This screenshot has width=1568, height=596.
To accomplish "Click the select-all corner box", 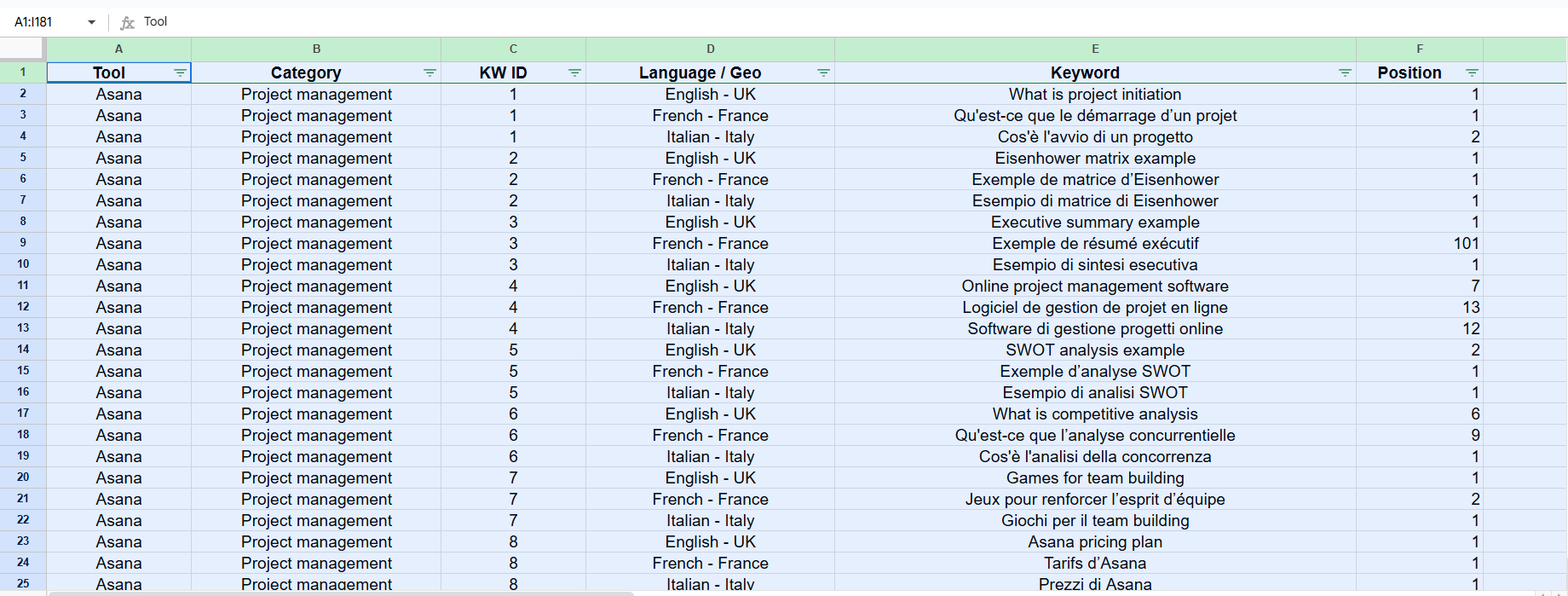I will [23, 49].
